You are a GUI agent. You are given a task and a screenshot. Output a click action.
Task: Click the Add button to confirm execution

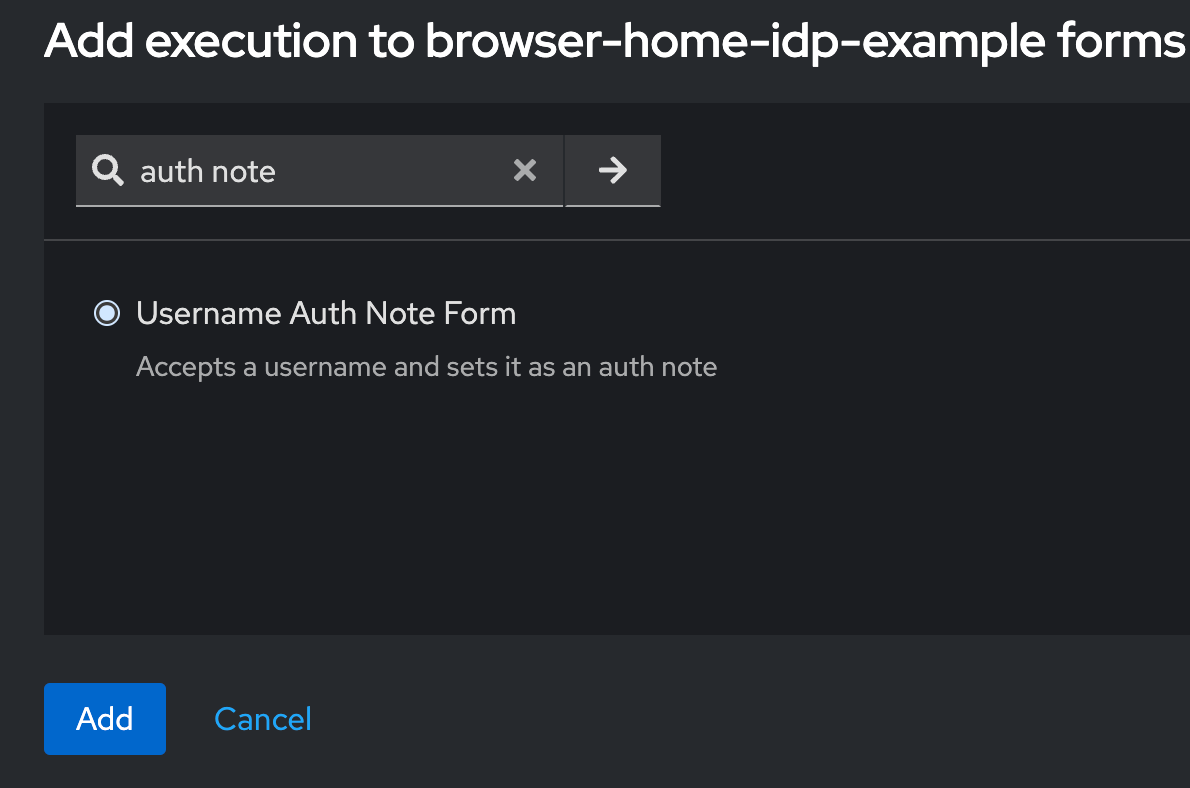(104, 718)
